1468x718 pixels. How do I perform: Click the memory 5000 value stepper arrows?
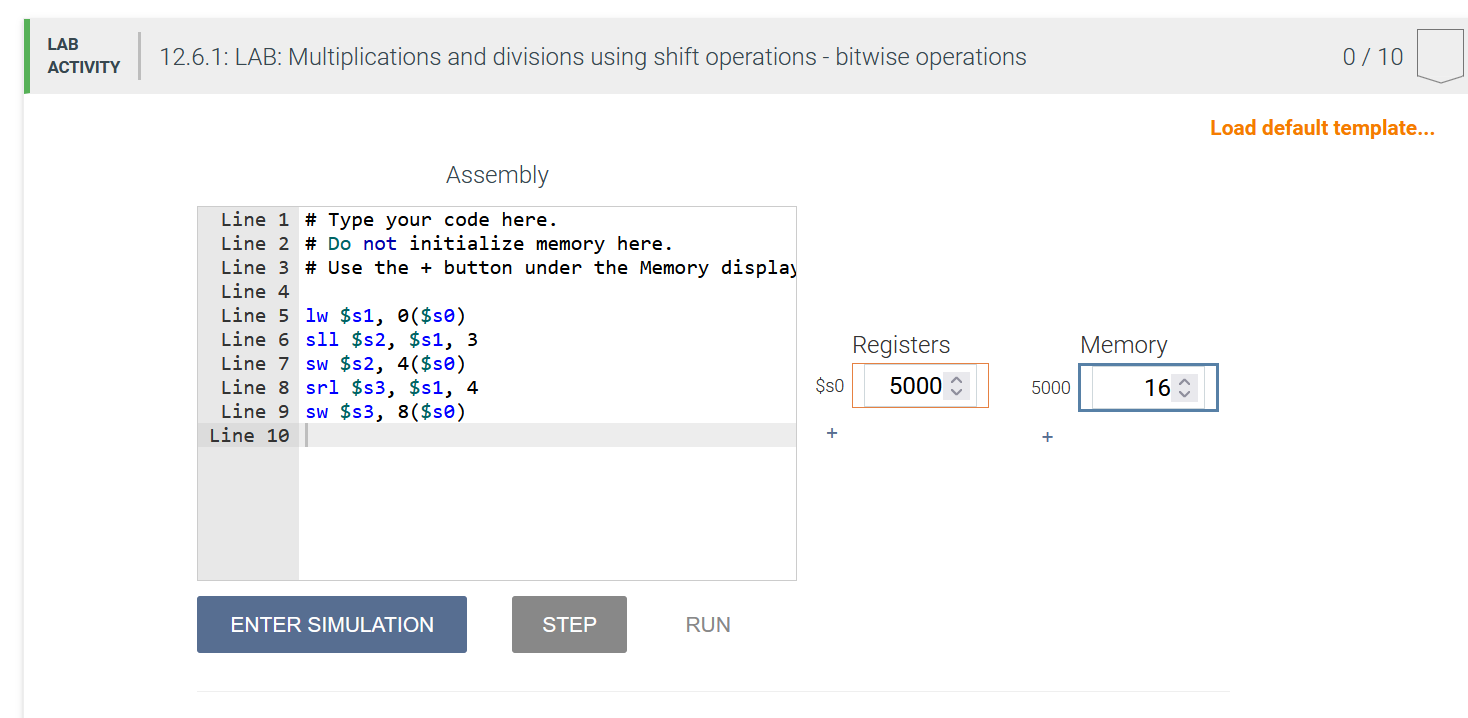pos(1185,388)
